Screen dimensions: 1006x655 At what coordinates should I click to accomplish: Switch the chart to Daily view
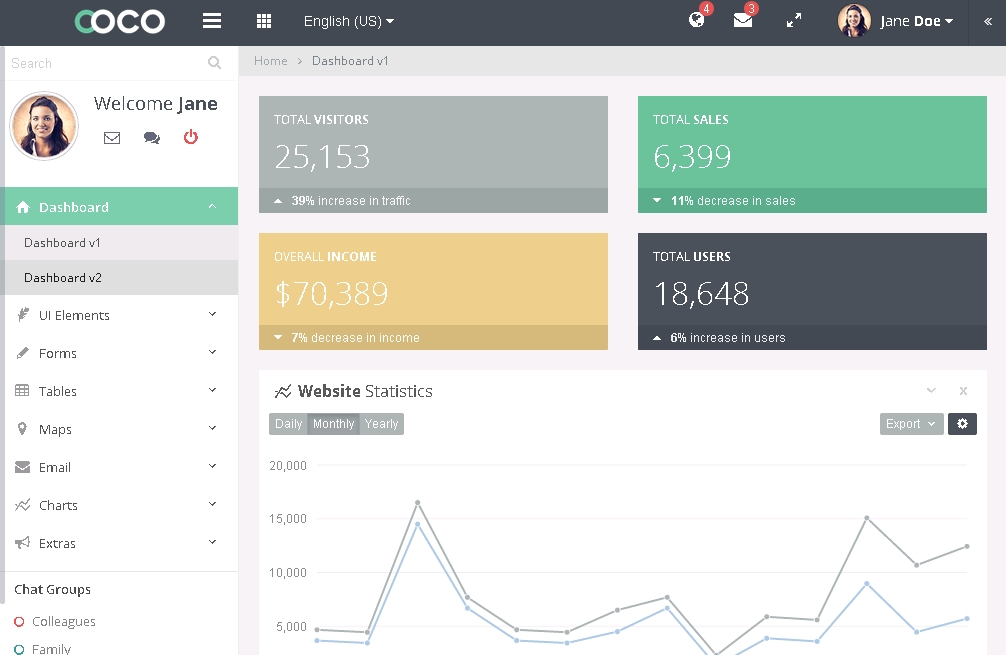coord(288,424)
